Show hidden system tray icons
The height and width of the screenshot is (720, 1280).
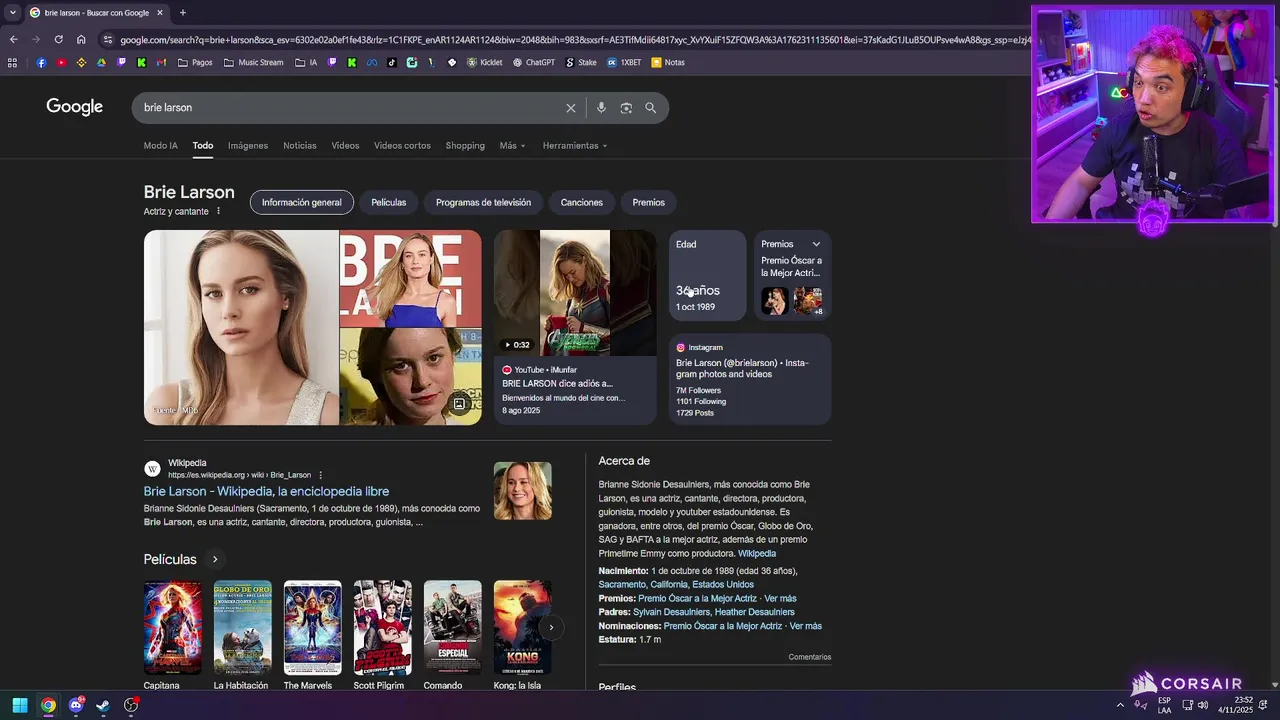(1120, 705)
